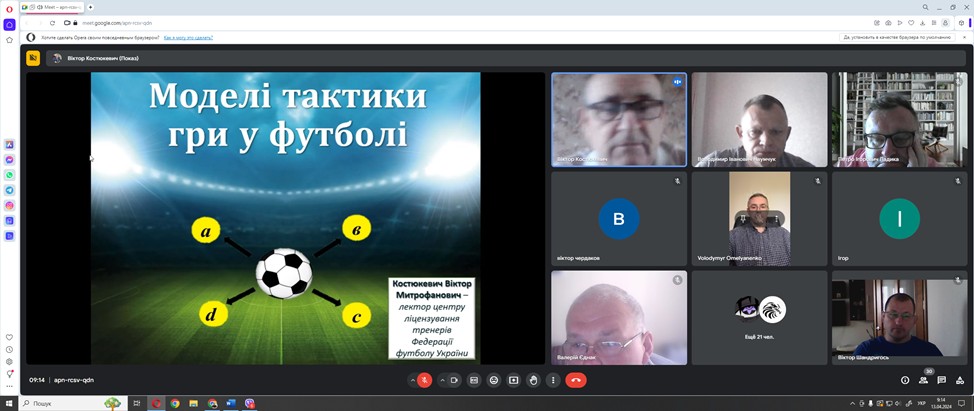Screen dimensions: 974x411
Task: Start presenting your screen
Action: coord(513,380)
